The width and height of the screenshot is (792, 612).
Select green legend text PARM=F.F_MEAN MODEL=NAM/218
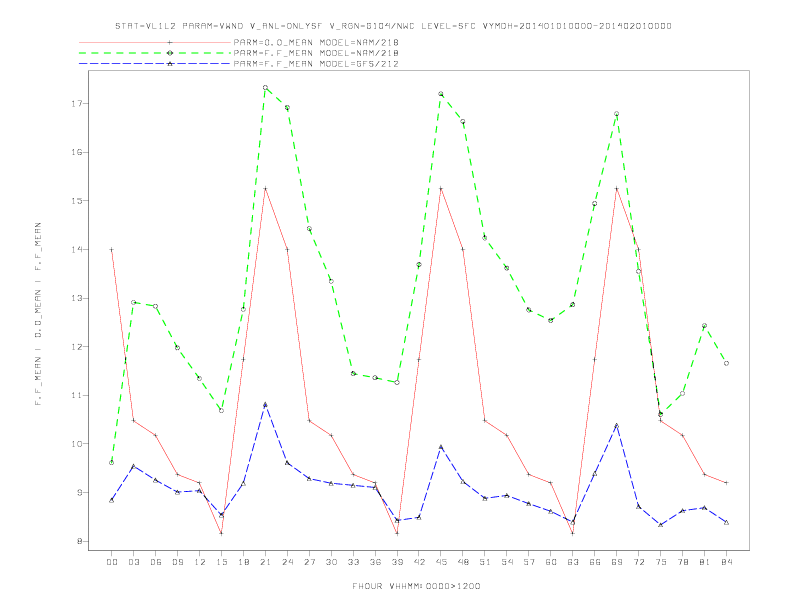pyautogui.click(x=316, y=53)
